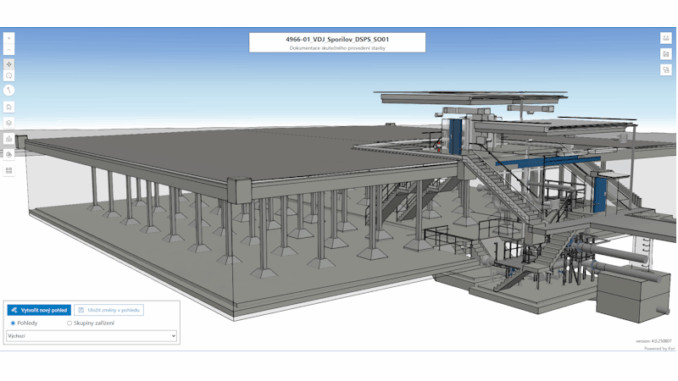
Task: Click the bottom icon in the top-right stack
Action: pos(666,70)
